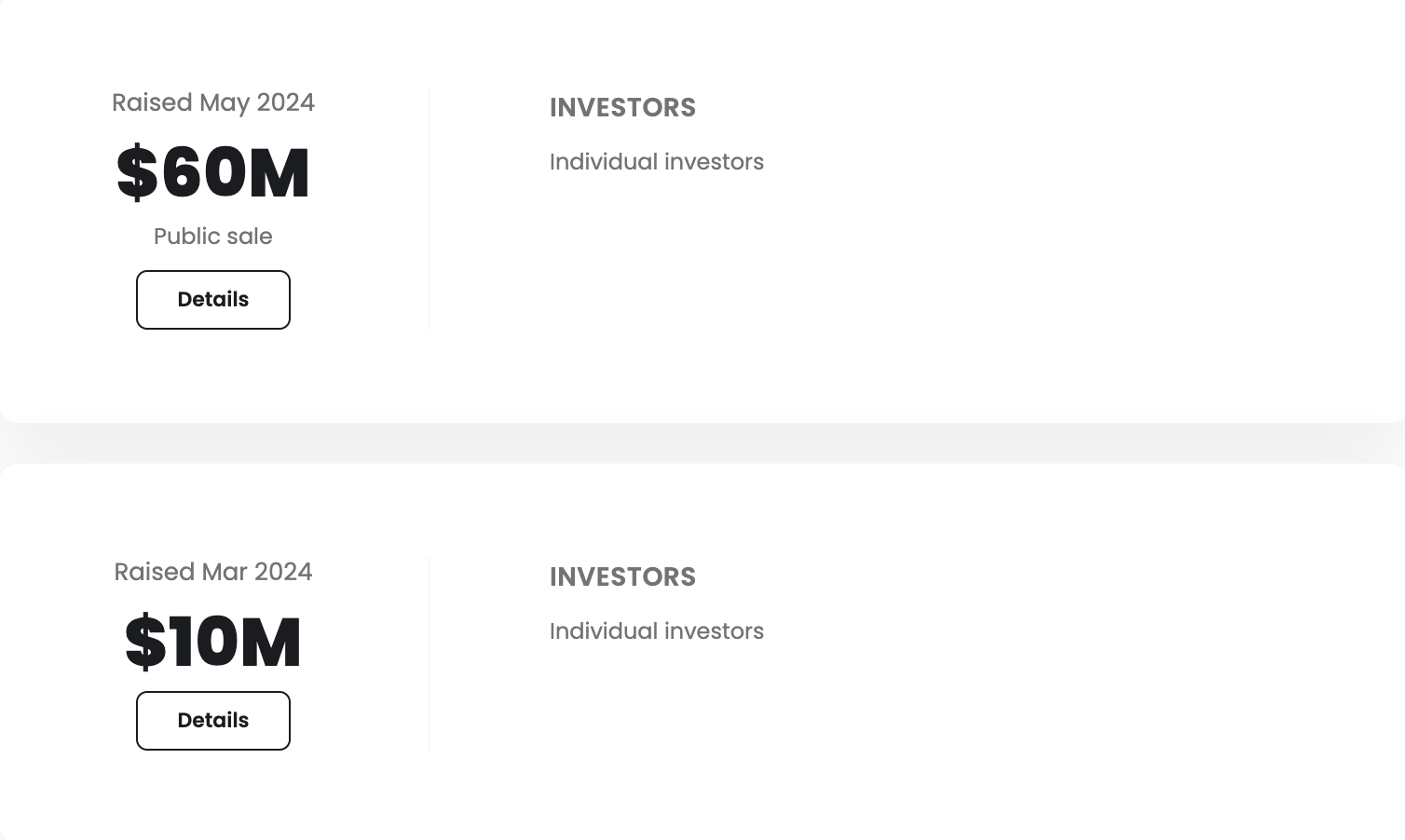Image resolution: width=1405 pixels, height=840 pixels.
Task: Click the word "Mar" in the raise date
Action: click(225, 572)
